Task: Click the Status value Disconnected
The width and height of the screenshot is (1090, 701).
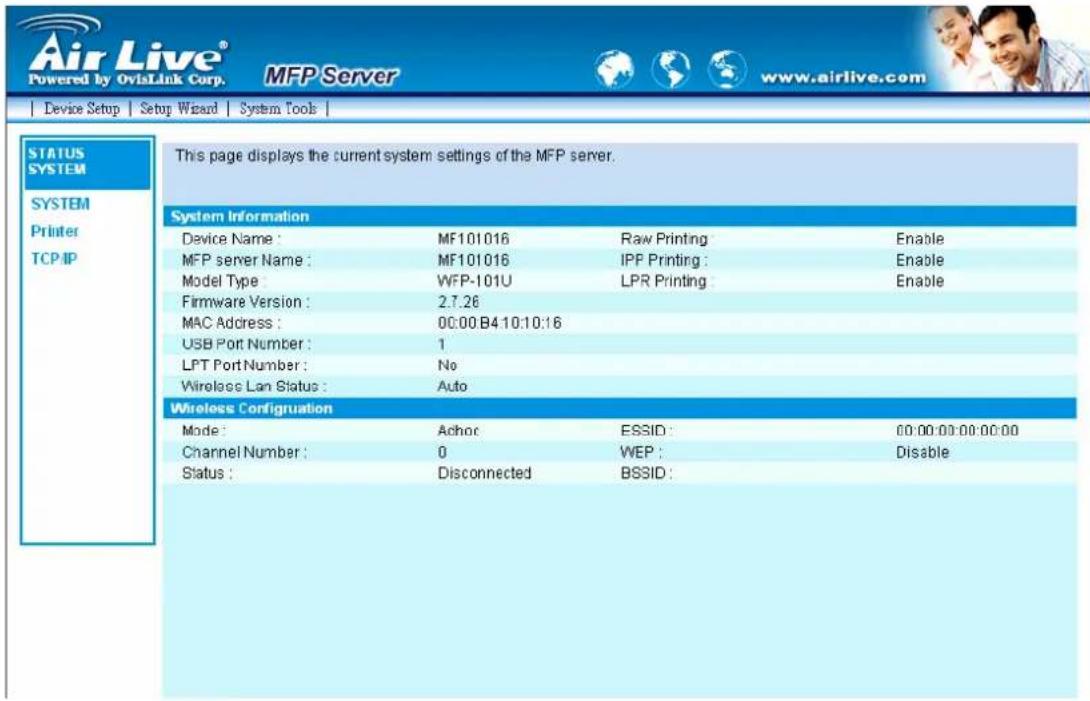Action: [x=485, y=473]
